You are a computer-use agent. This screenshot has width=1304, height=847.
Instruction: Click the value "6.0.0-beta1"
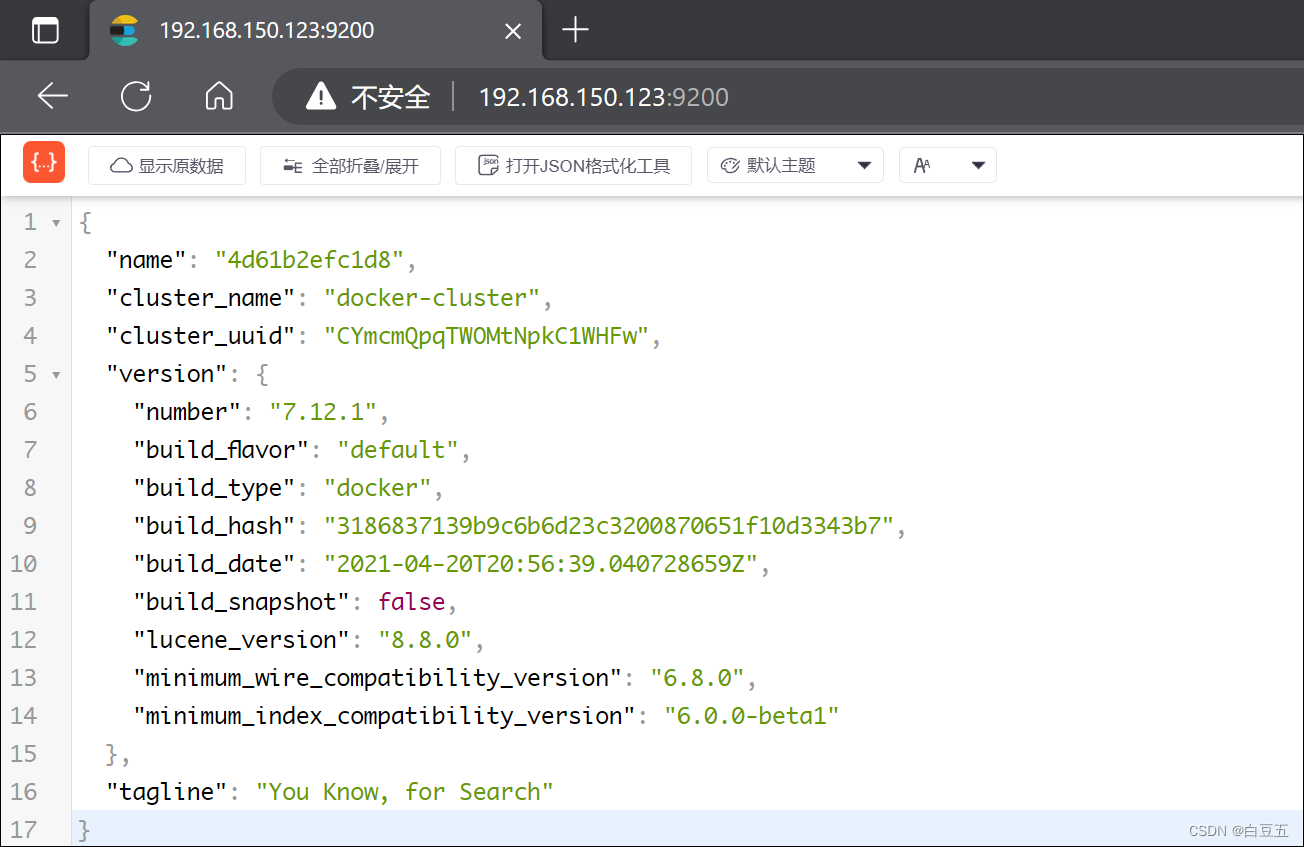751,716
